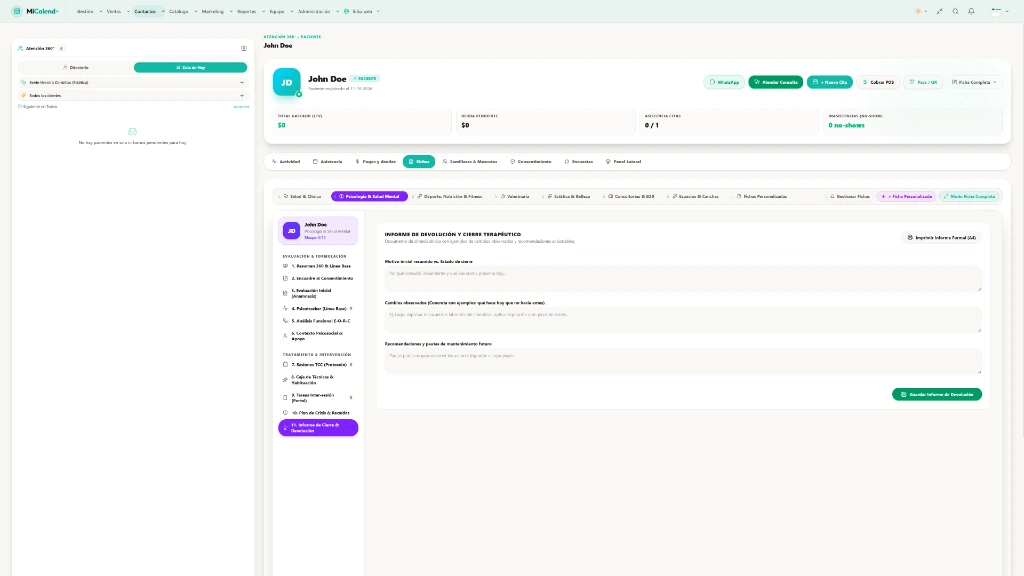Select the Cola de Hoy toggle

(191, 67)
